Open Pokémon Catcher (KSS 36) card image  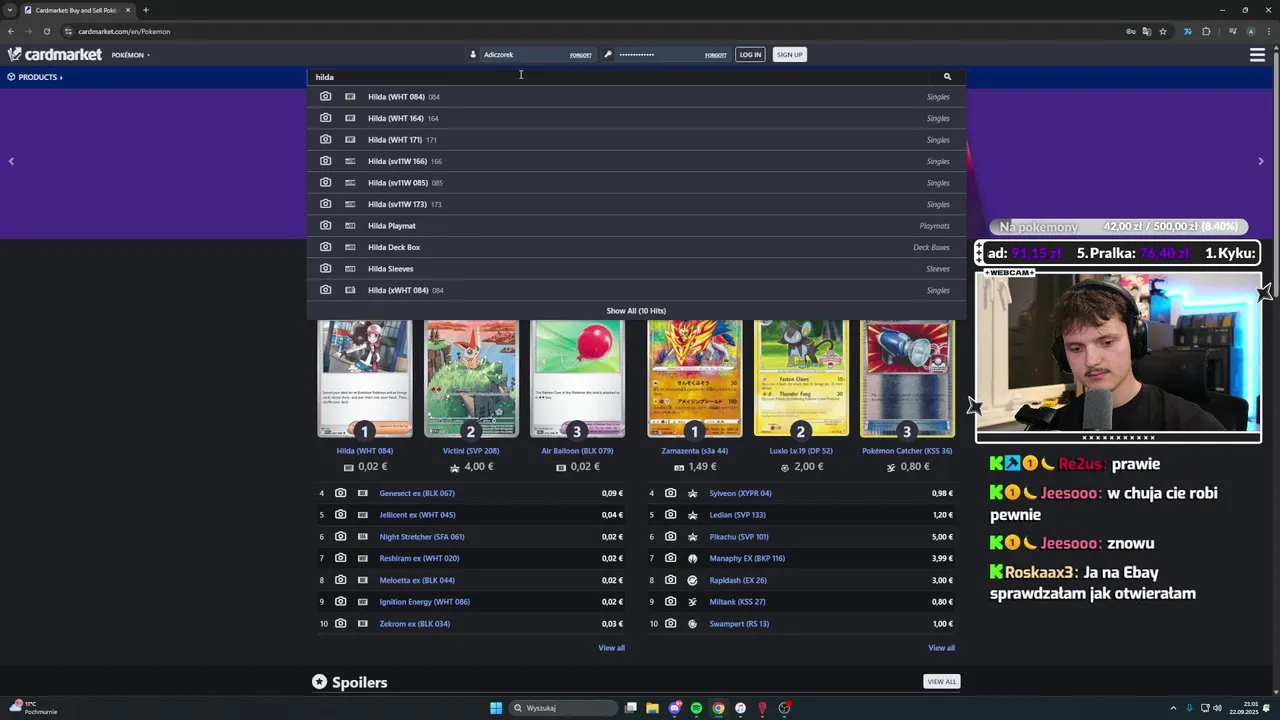click(907, 378)
